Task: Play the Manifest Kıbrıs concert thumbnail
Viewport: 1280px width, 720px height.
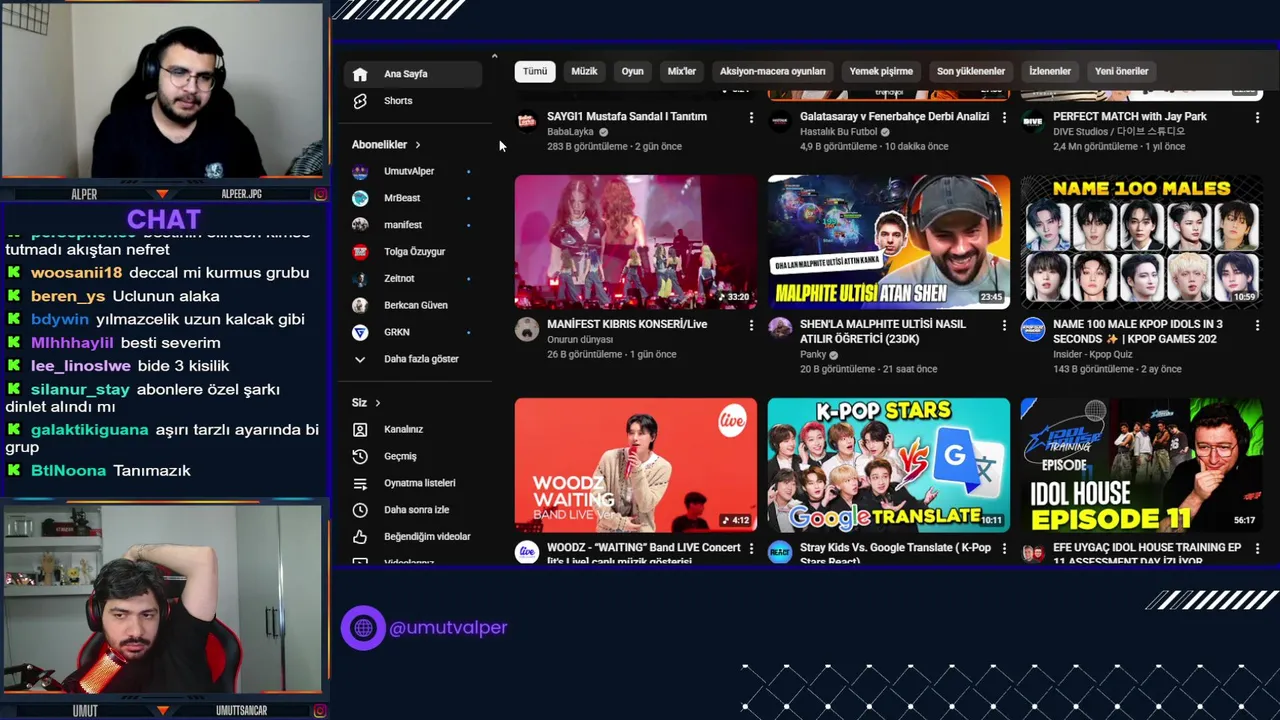Action: (636, 242)
